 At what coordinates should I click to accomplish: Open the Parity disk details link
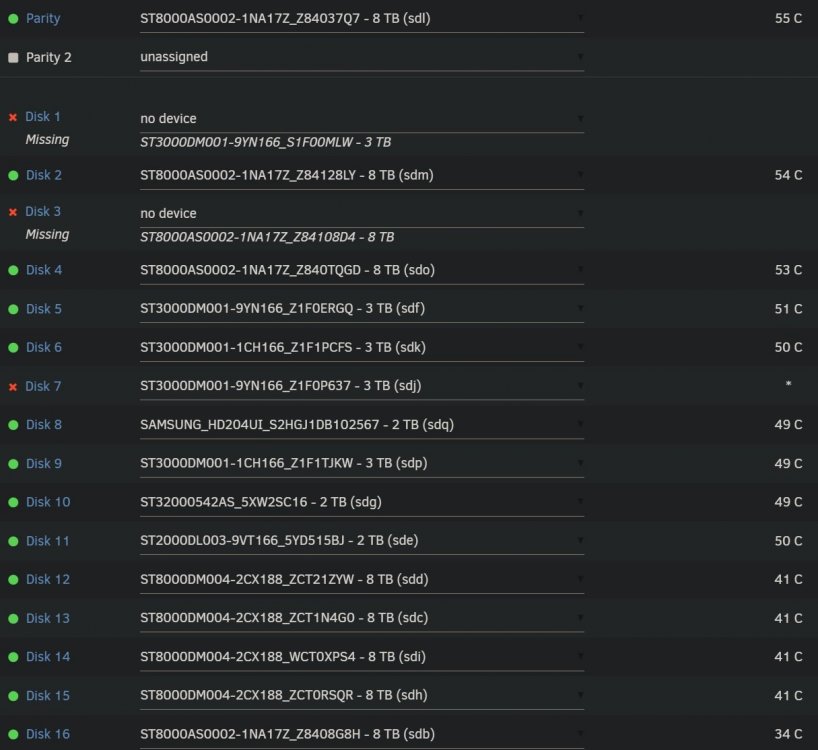[x=43, y=18]
